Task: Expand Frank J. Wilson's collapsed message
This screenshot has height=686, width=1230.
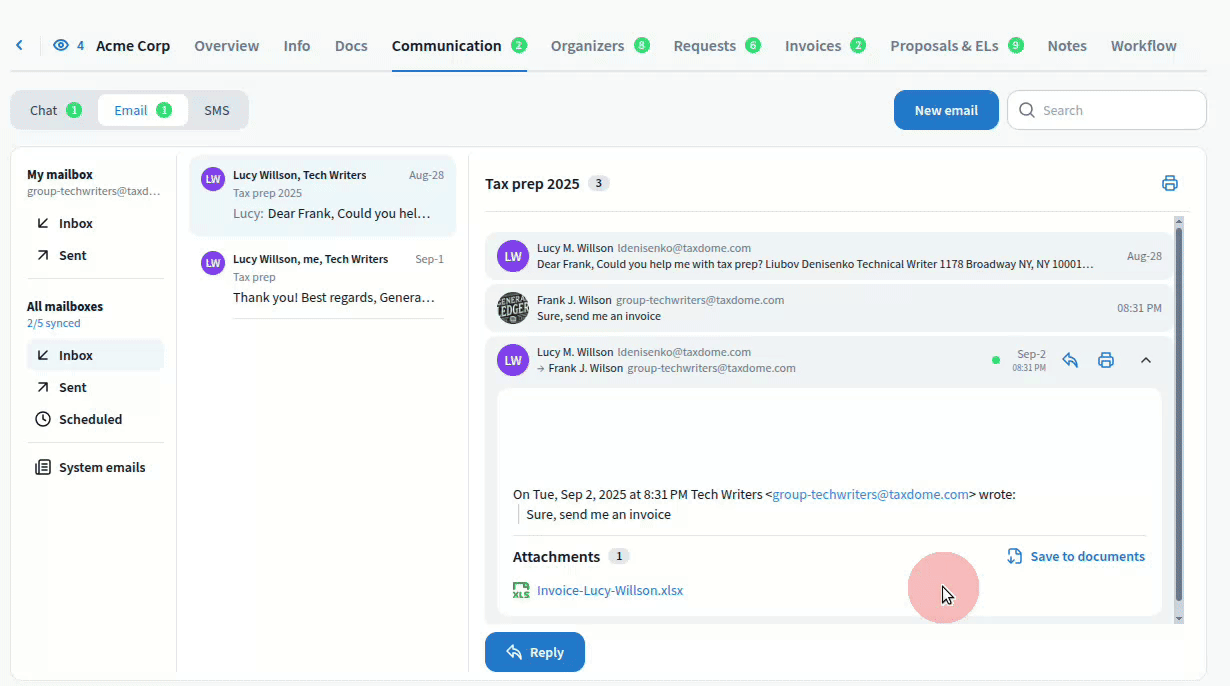Action: click(800, 308)
